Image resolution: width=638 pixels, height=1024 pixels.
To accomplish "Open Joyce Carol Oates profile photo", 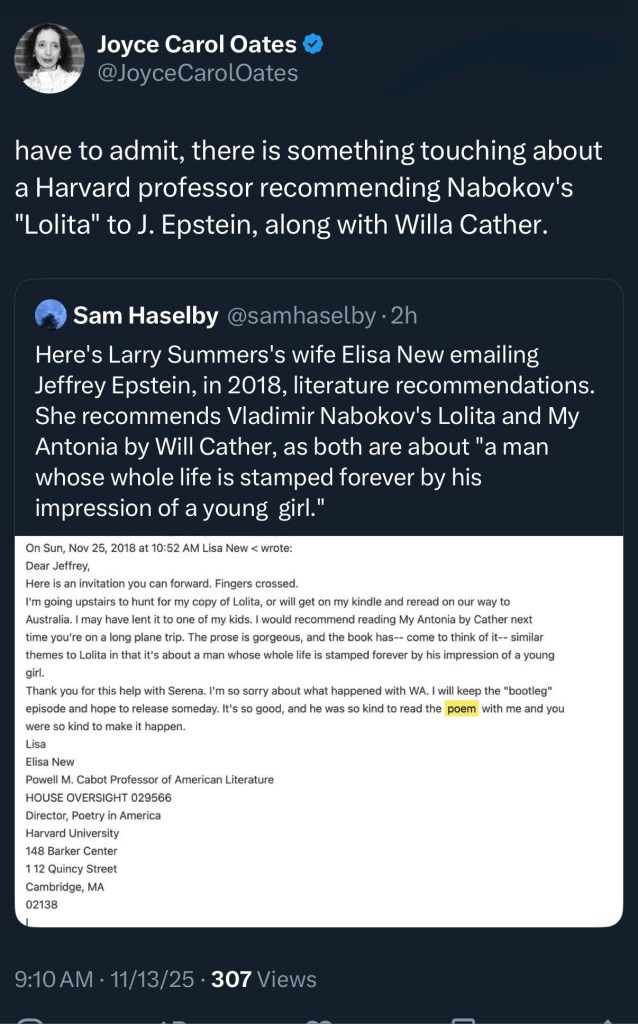I will pyautogui.click(x=48, y=57).
